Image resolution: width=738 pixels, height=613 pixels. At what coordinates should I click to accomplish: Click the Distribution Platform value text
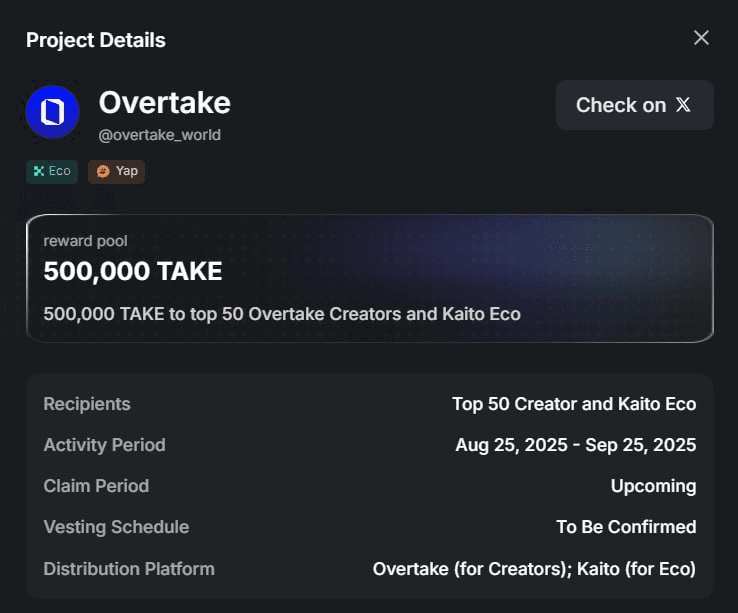coord(534,569)
